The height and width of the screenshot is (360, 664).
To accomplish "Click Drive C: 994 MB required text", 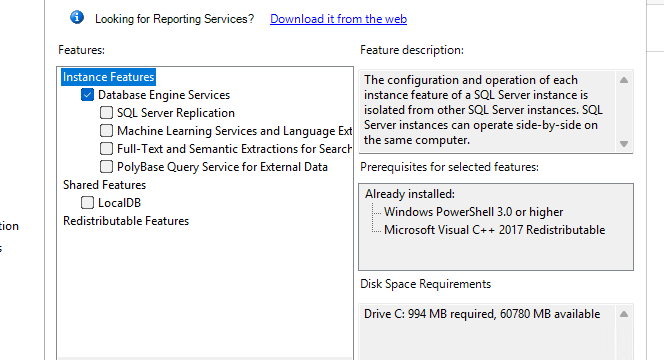I will [482, 314].
